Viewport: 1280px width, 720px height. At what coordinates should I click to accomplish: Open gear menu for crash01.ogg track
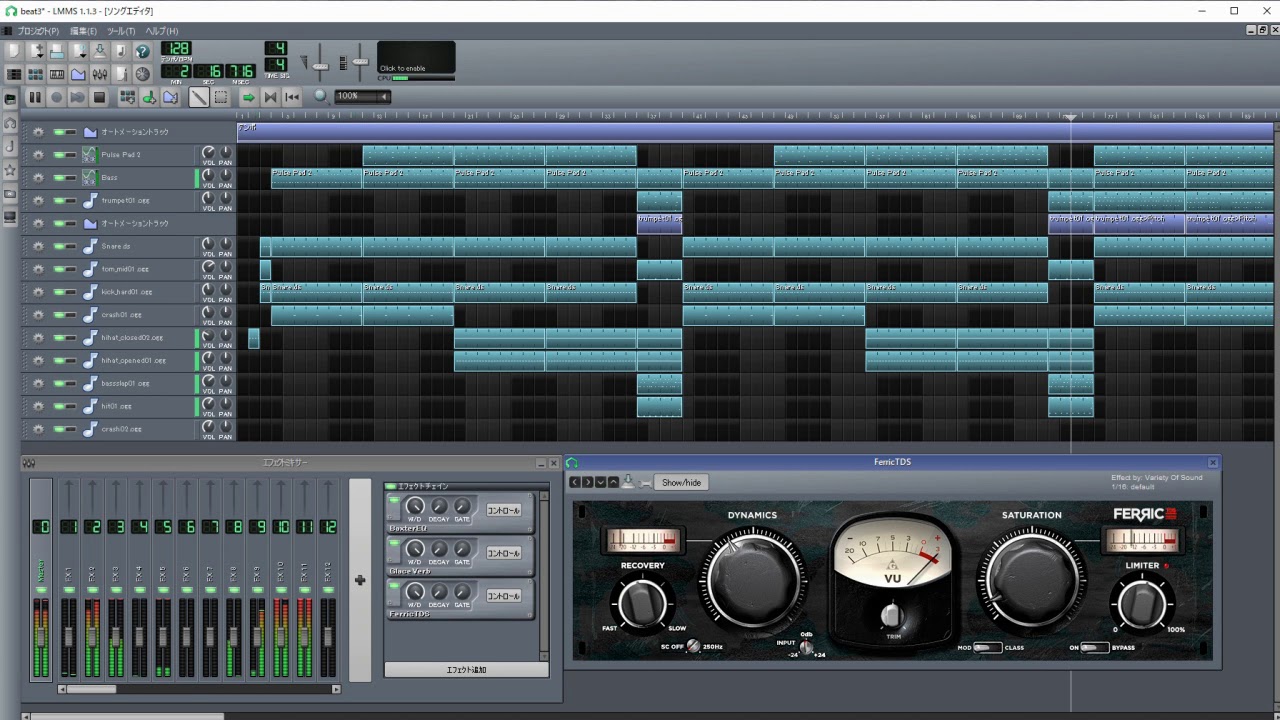(x=38, y=315)
